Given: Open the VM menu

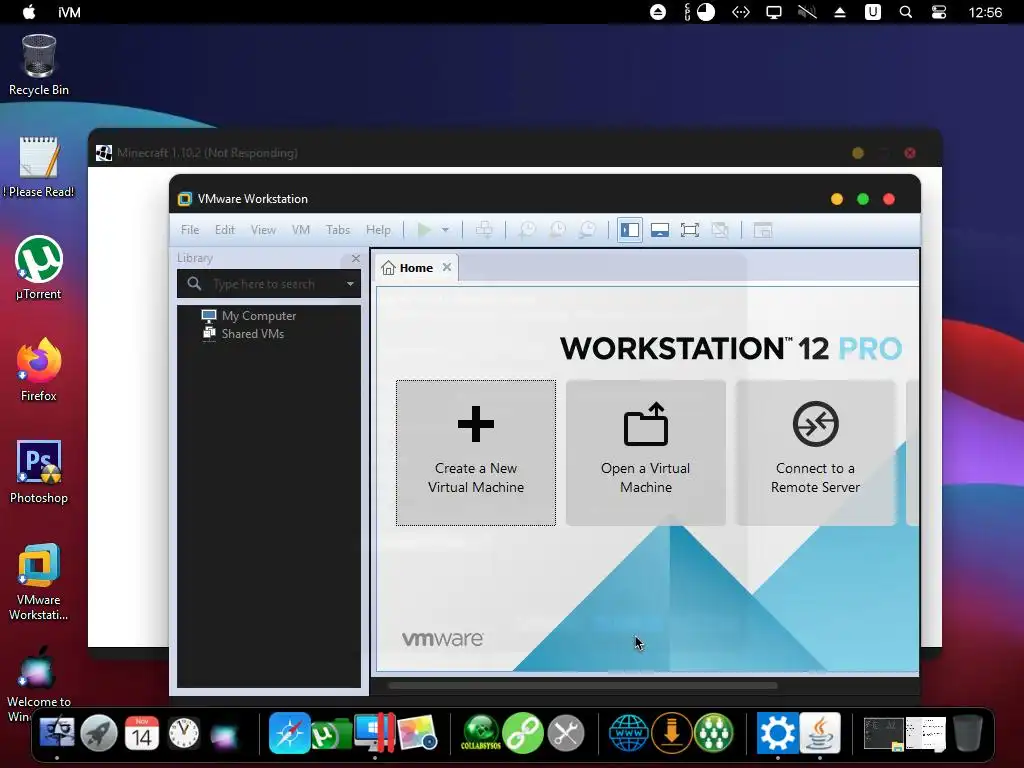Looking at the screenshot, I should point(300,230).
